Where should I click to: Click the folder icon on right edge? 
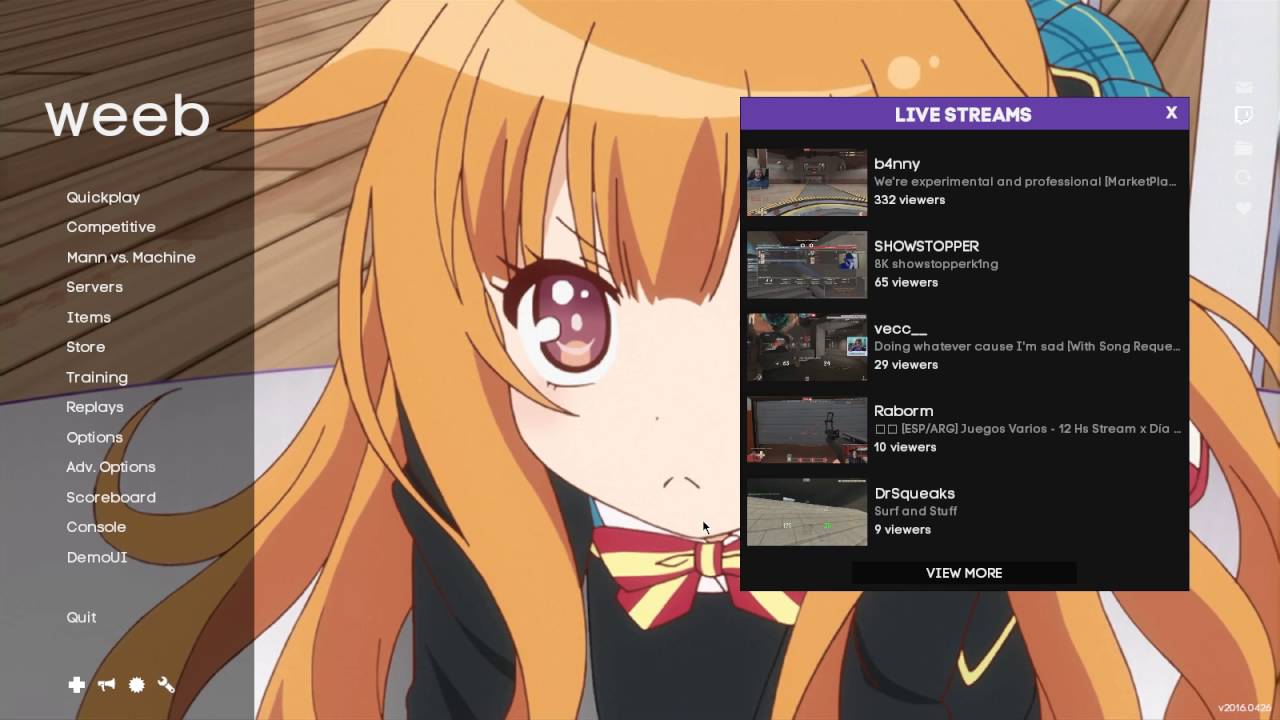[1244, 148]
